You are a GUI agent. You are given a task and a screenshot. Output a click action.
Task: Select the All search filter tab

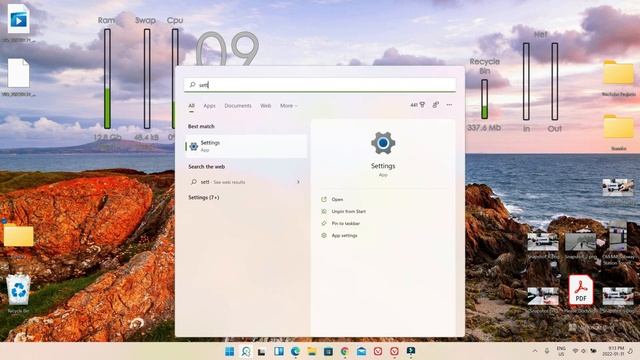tap(191, 106)
